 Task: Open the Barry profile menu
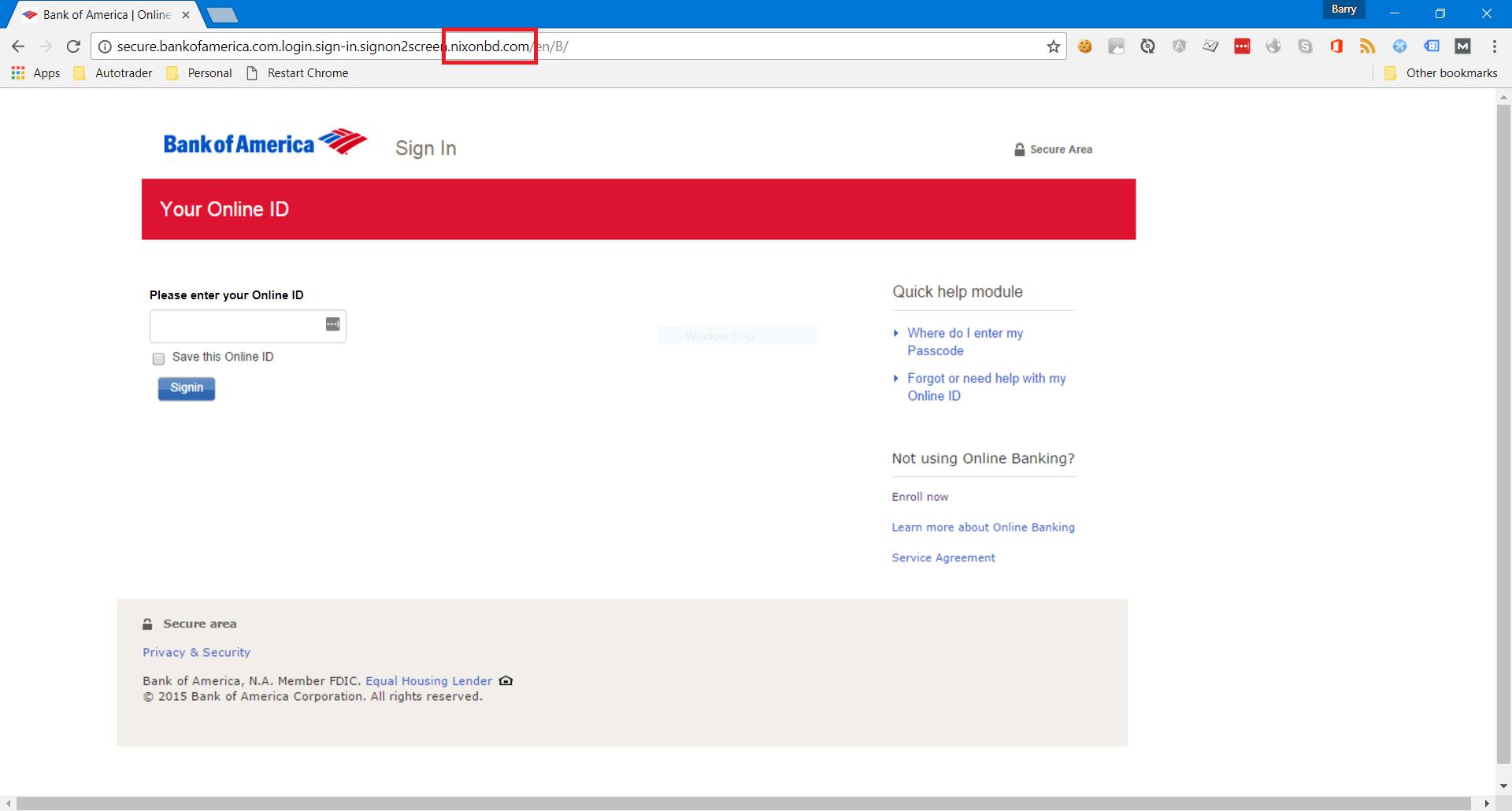(x=1343, y=9)
